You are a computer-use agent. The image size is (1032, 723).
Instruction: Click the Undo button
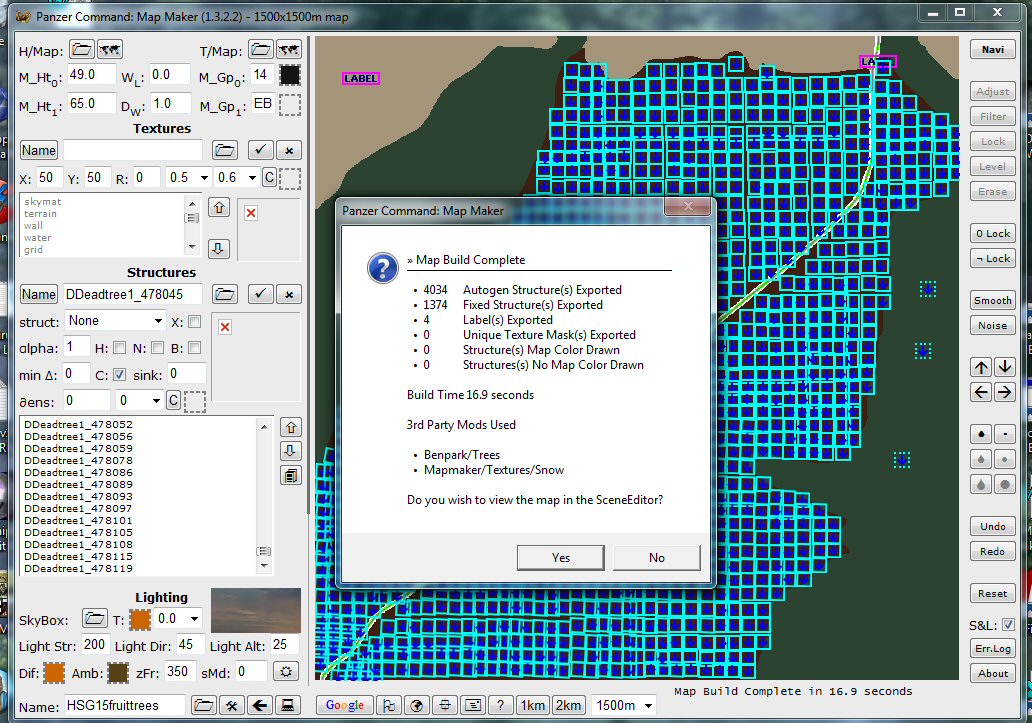pyautogui.click(x=993, y=526)
